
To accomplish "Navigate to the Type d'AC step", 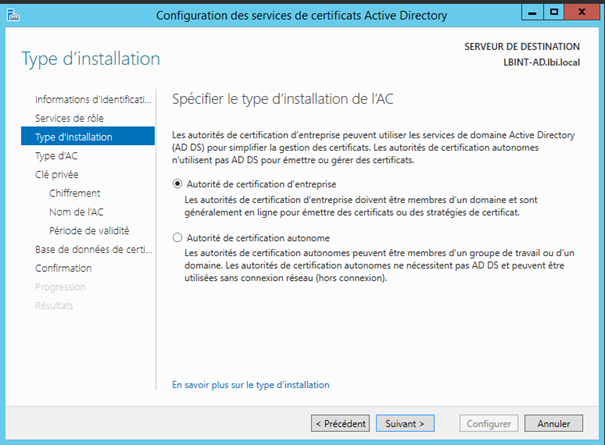I will [x=56, y=155].
